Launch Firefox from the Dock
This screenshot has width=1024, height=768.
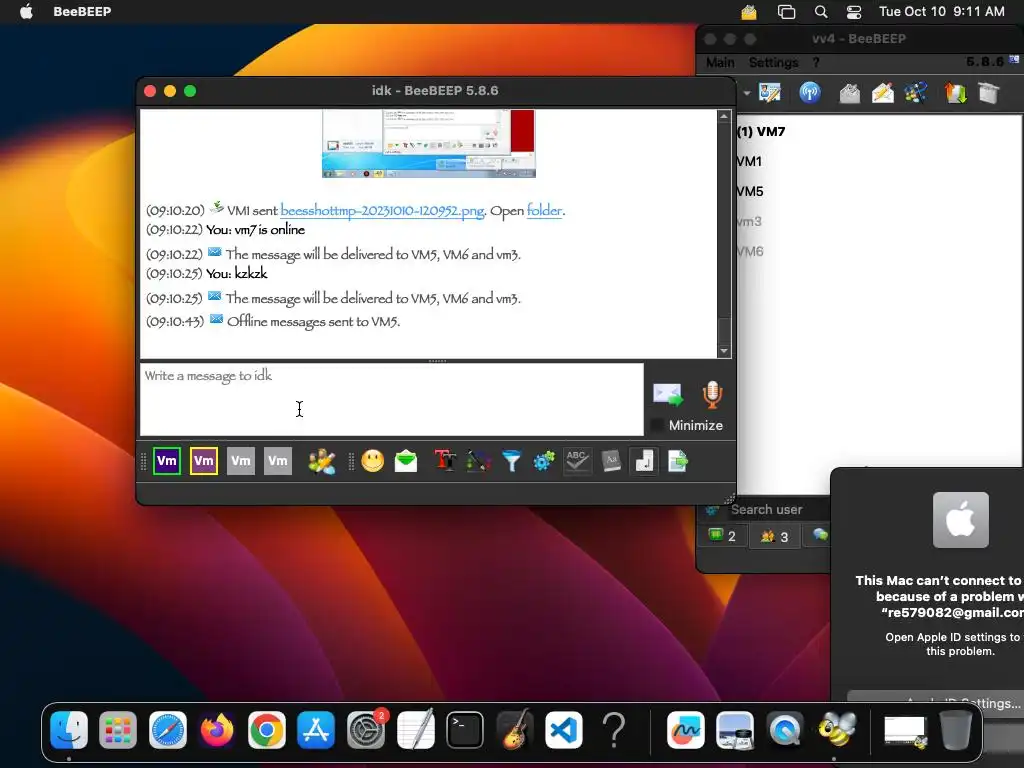[217, 729]
